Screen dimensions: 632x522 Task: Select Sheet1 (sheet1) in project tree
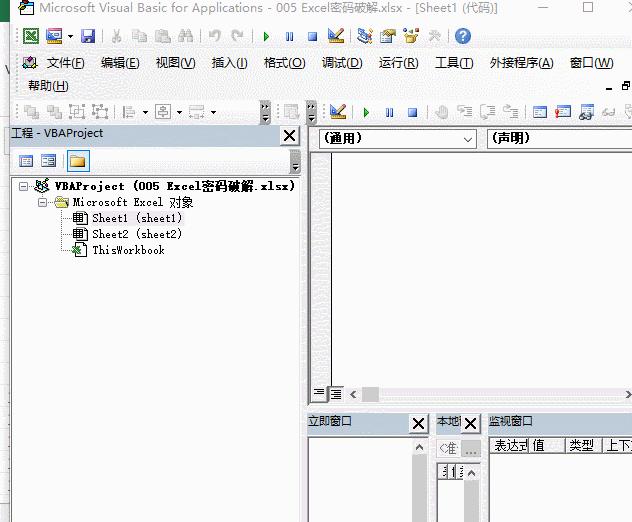tap(137, 218)
